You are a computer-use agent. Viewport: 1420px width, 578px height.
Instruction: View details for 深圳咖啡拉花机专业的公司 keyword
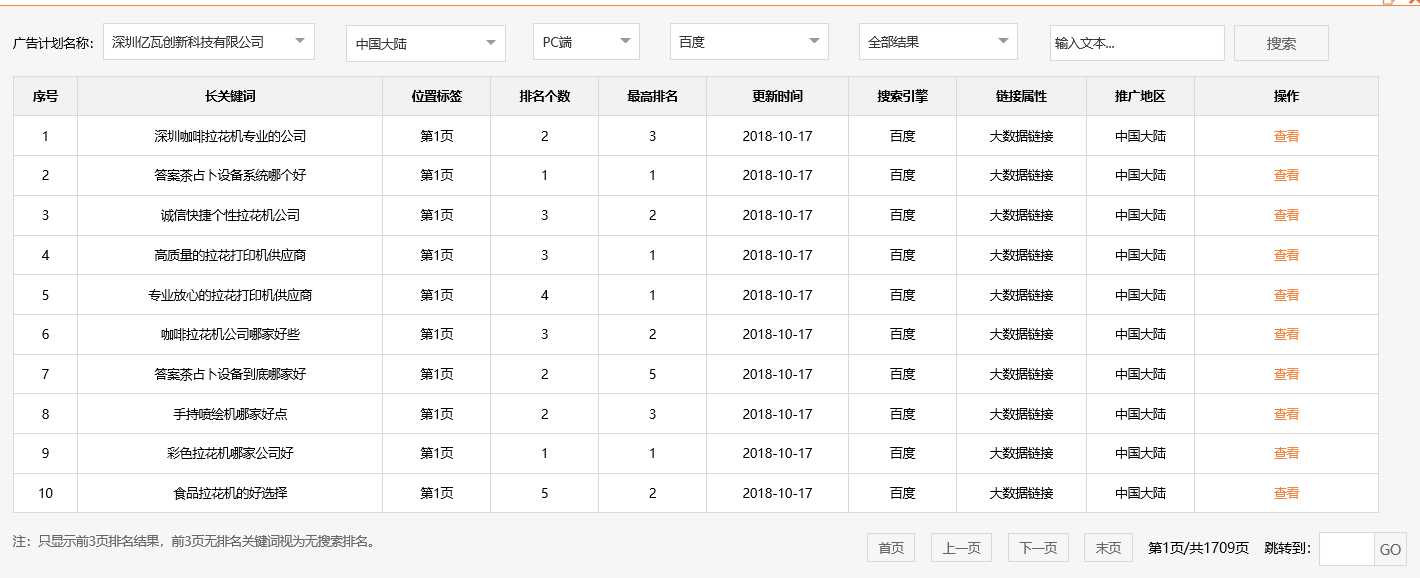[x=1286, y=135]
